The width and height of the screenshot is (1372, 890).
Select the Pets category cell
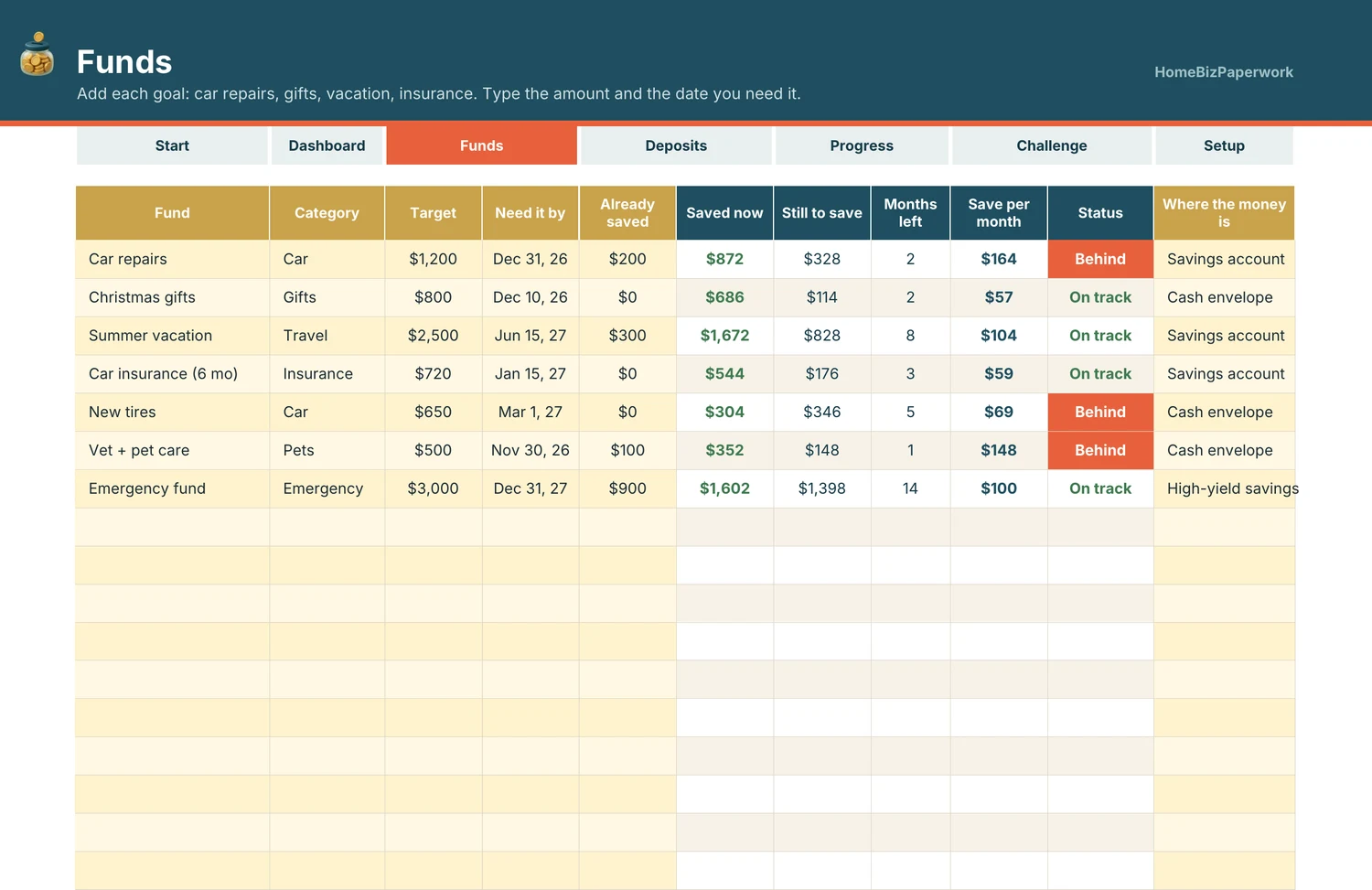coord(327,450)
